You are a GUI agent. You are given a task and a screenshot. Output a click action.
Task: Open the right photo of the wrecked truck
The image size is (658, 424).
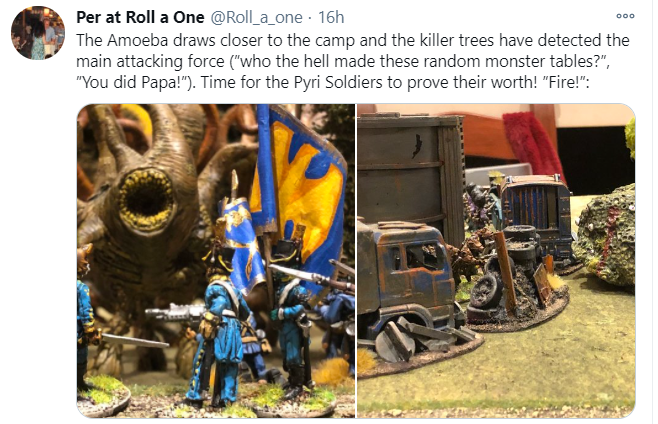click(x=496, y=261)
